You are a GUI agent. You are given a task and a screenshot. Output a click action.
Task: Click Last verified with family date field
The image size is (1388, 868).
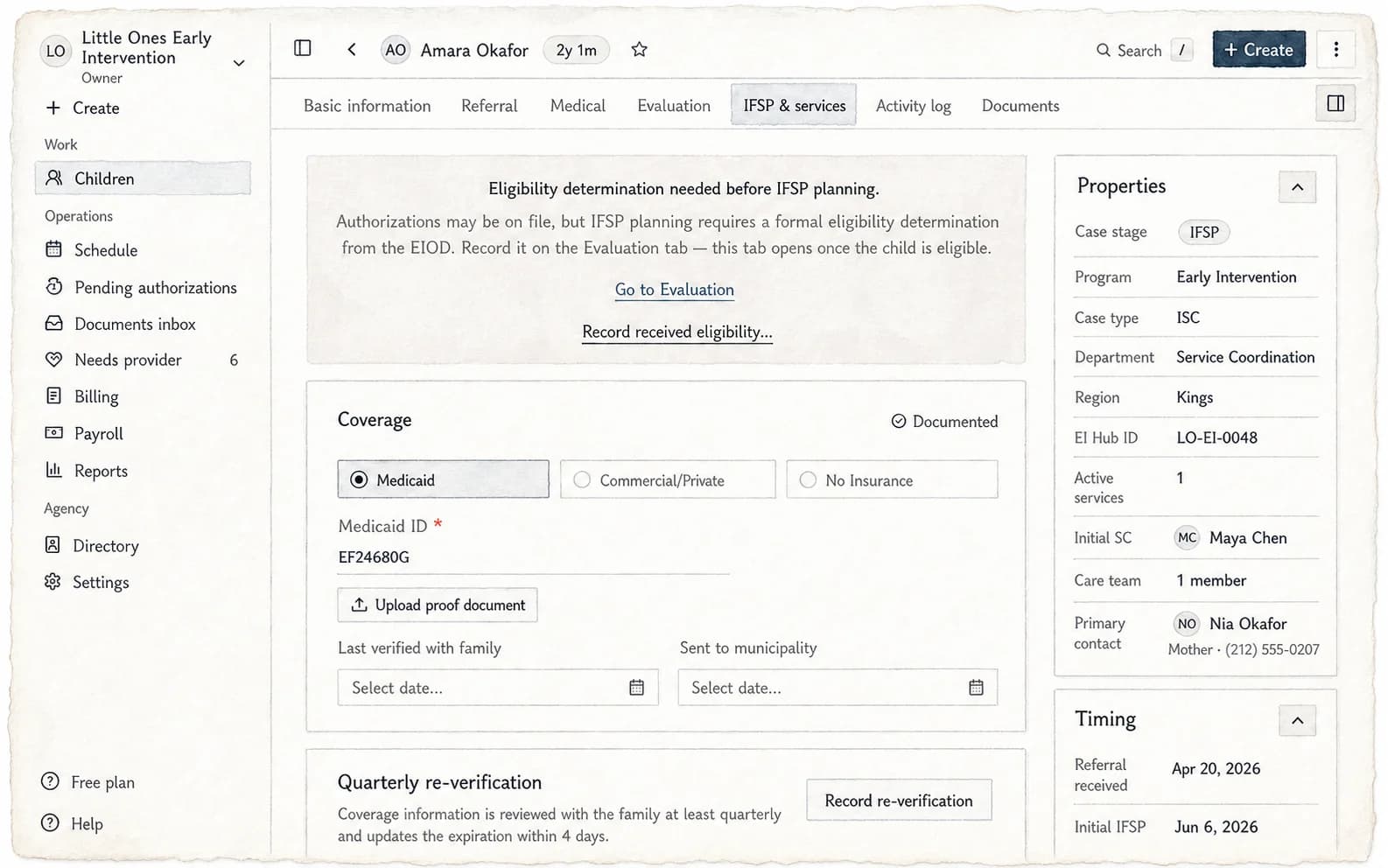pos(498,688)
